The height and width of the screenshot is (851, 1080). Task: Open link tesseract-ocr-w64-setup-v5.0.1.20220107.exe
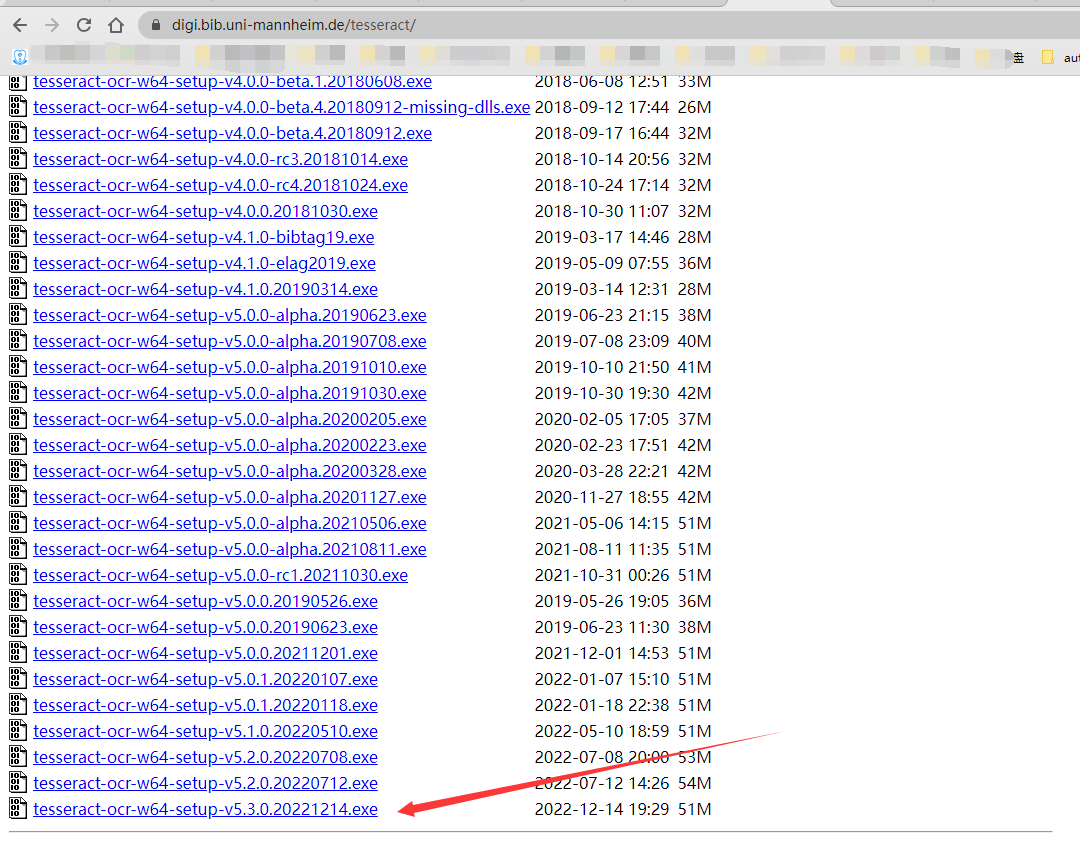[205, 679]
